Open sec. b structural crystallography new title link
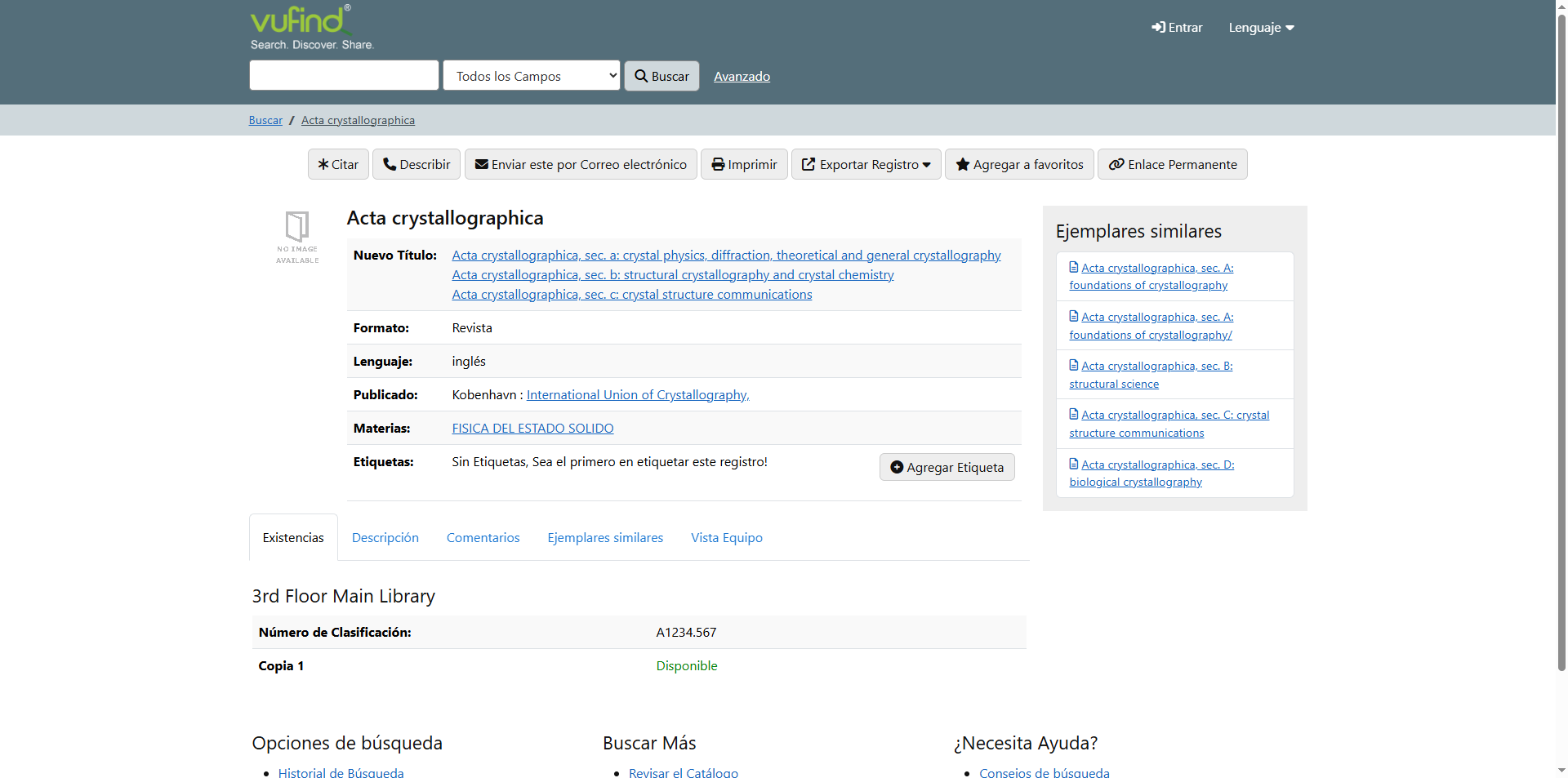Image resolution: width=1568 pixels, height=778 pixels. [673, 275]
